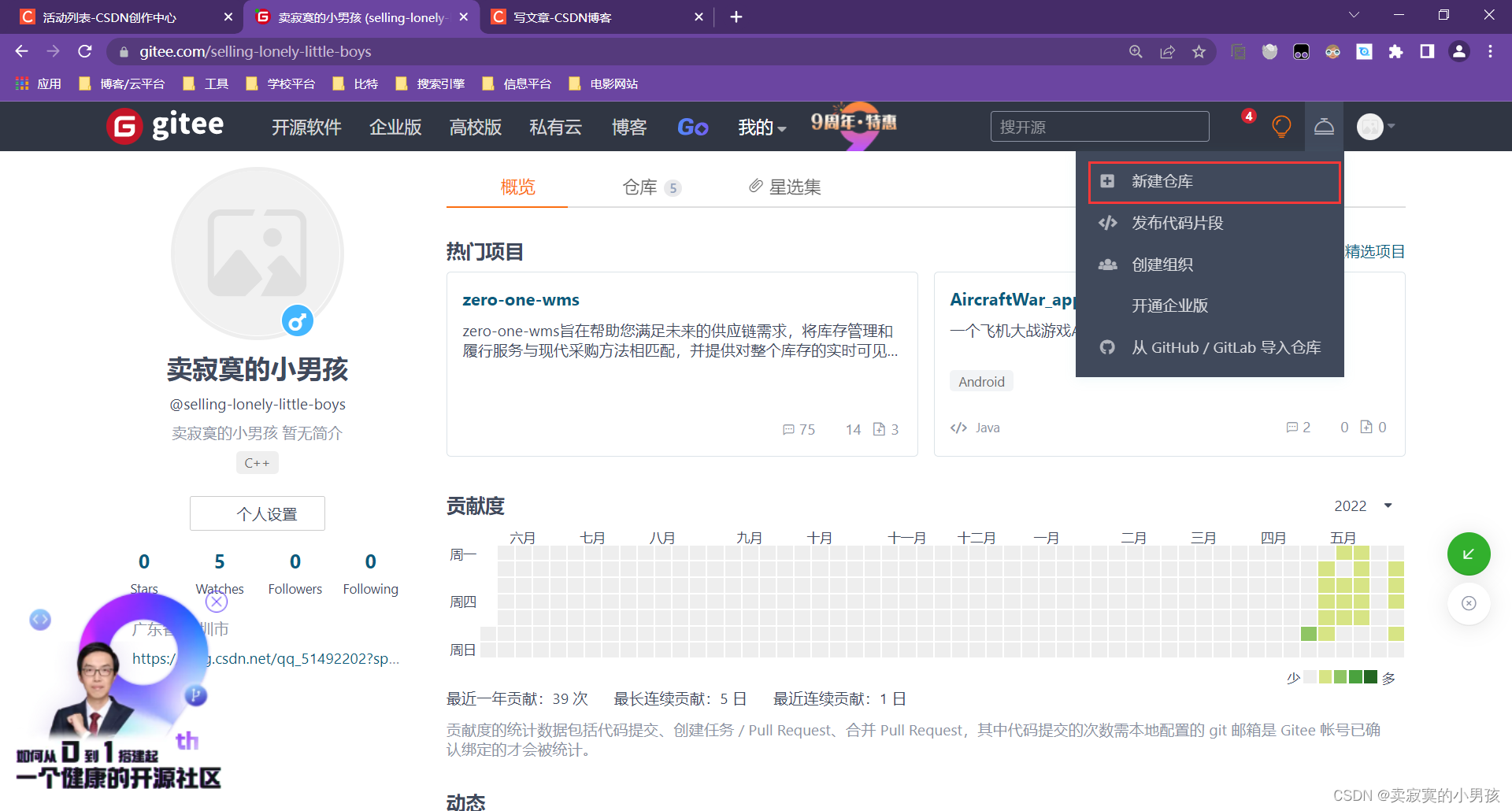1512x811 pixels.
Task: Open the notification bell with badge 4
Action: 1248,118
